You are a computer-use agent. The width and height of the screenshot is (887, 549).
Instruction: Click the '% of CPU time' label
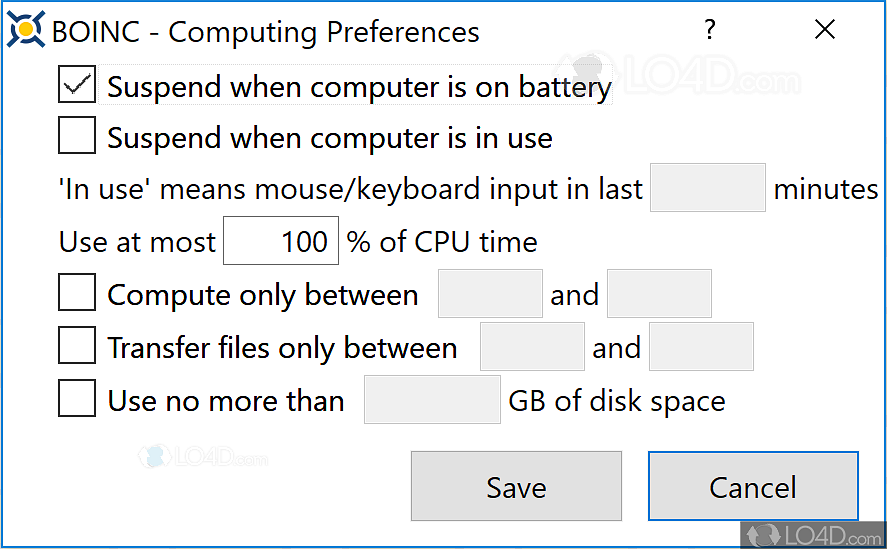(442, 242)
